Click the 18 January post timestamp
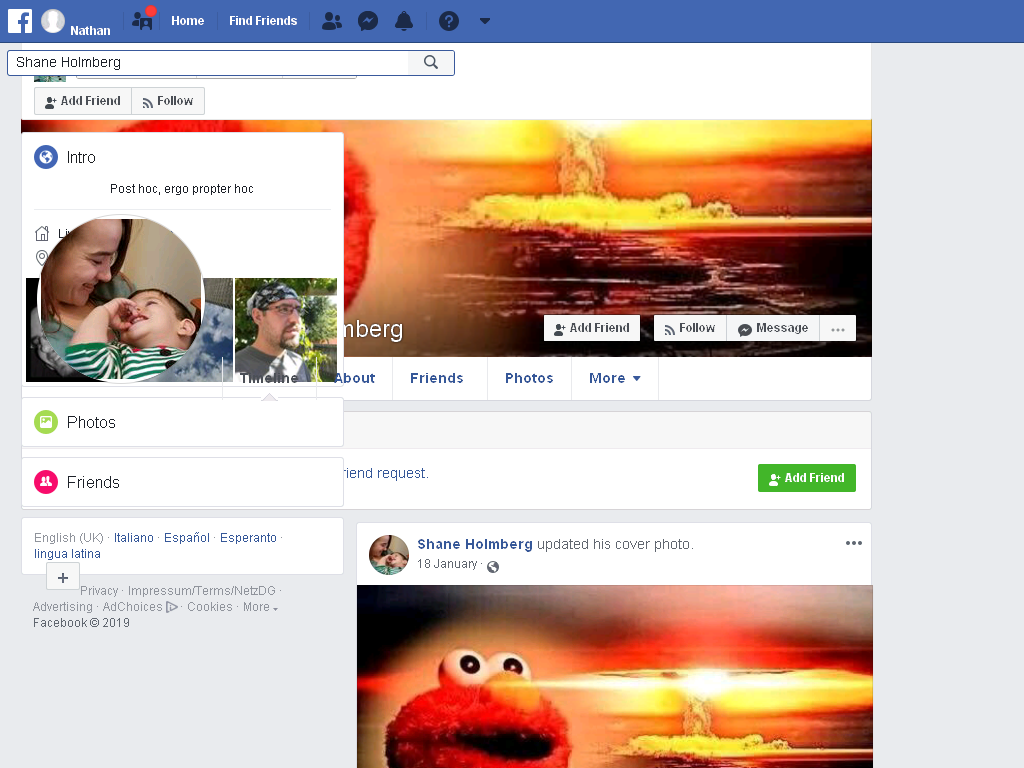 [447, 564]
